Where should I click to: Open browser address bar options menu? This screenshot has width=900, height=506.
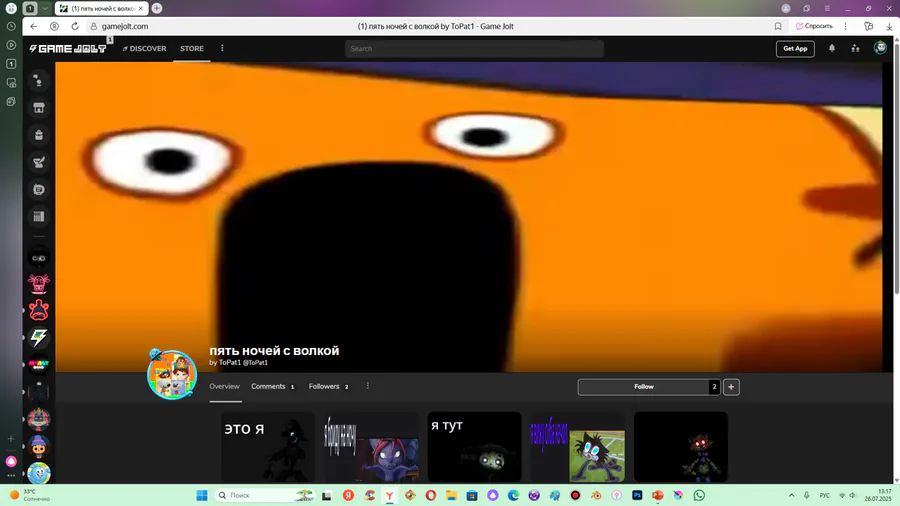(845, 26)
